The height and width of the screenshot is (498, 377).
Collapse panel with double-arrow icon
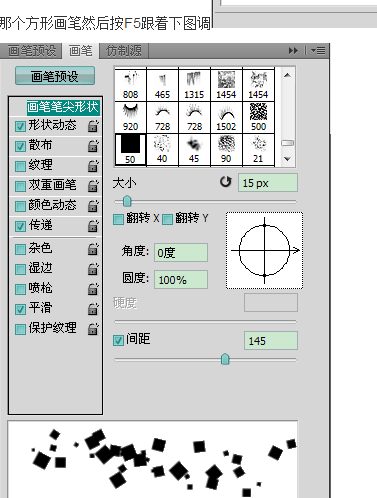click(x=293, y=51)
